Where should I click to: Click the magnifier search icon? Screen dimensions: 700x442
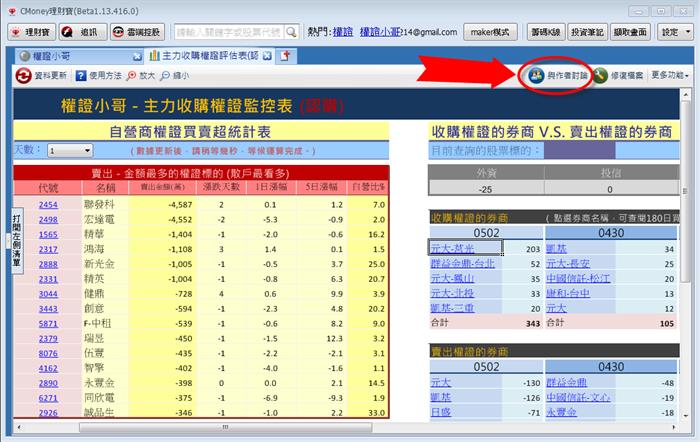coord(291,32)
